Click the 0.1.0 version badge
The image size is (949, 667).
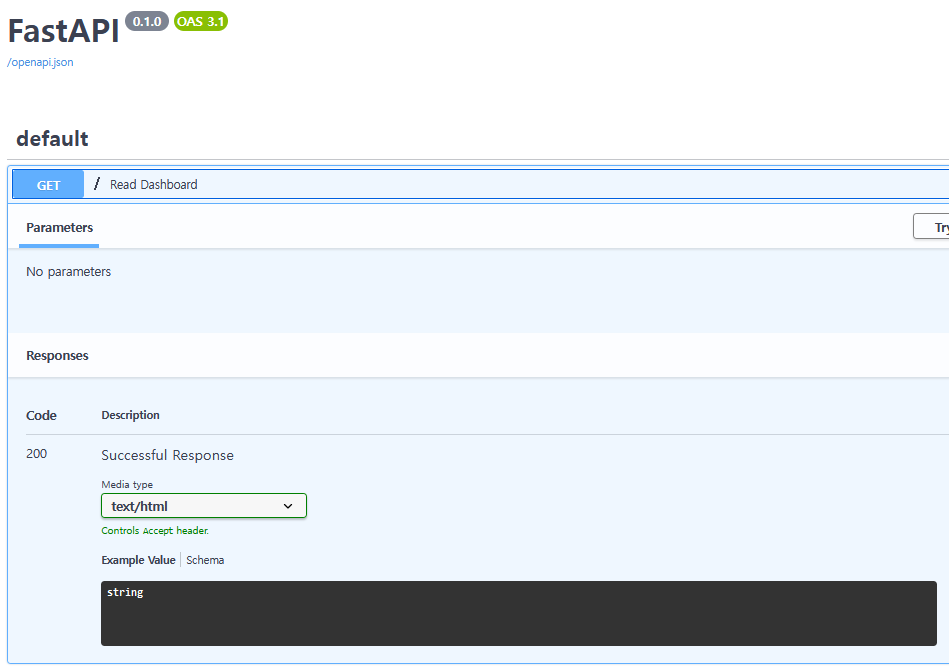click(x=147, y=21)
